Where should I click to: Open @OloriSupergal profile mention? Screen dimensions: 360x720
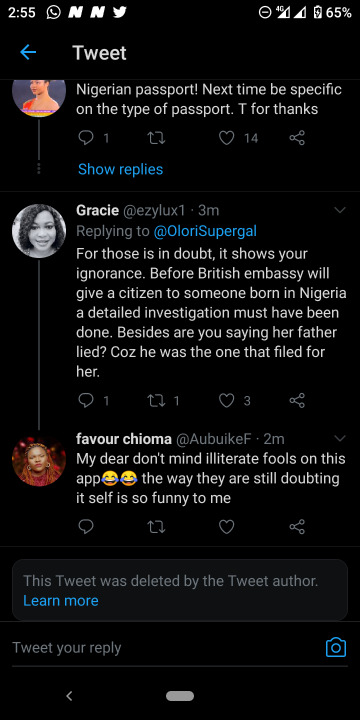(205, 231)
